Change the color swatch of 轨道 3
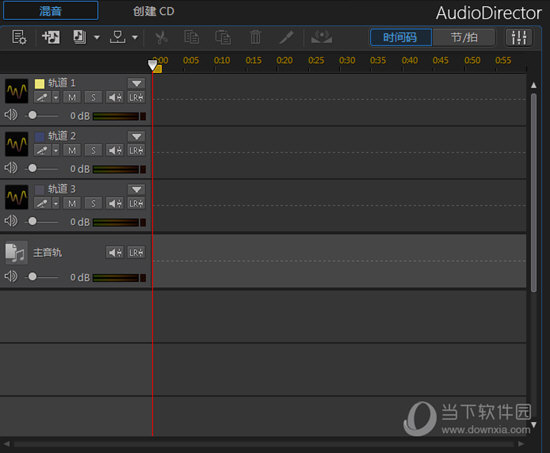This screenshot has width=550, height=453. pyautogui.click(x=40, y=189)
